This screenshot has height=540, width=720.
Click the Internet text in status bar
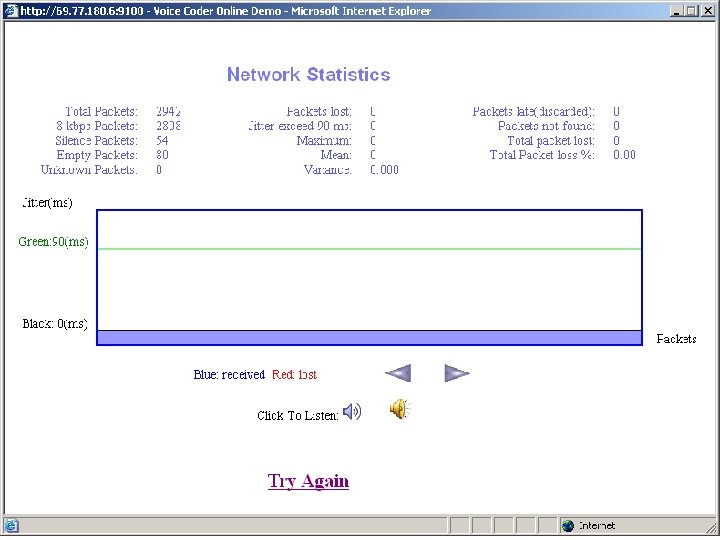597,525
